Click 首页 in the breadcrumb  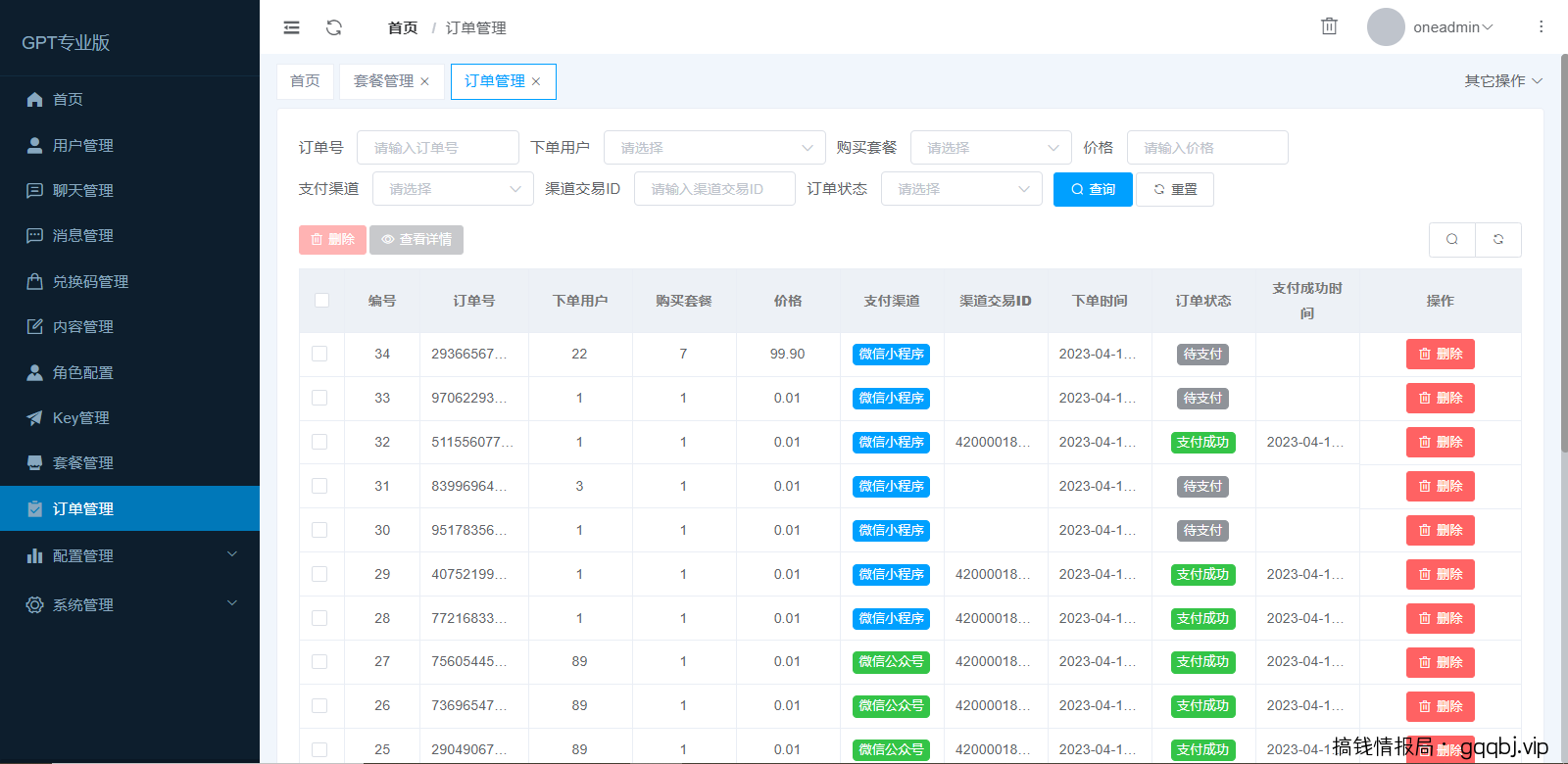pos(403,27)
